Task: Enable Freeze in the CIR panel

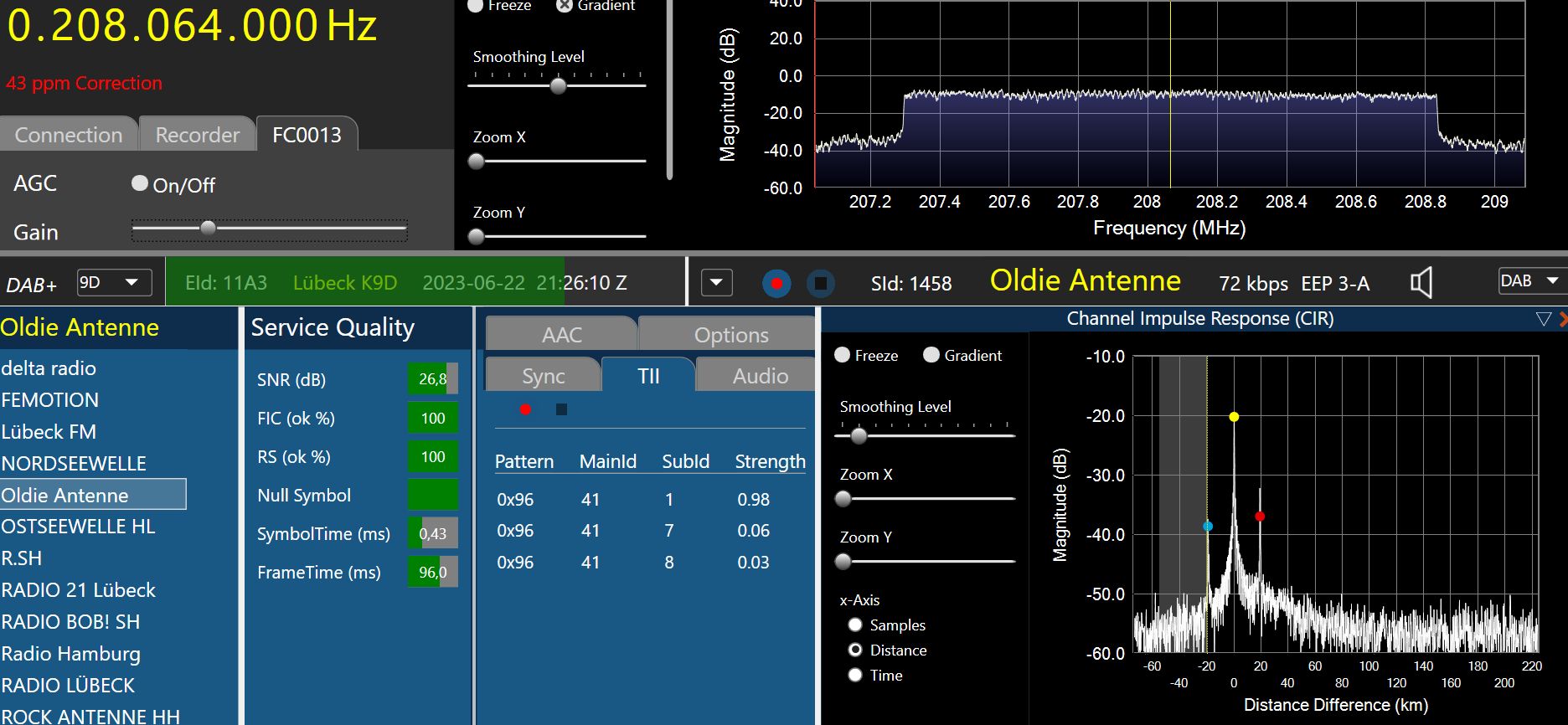Action: click(843, 355)
